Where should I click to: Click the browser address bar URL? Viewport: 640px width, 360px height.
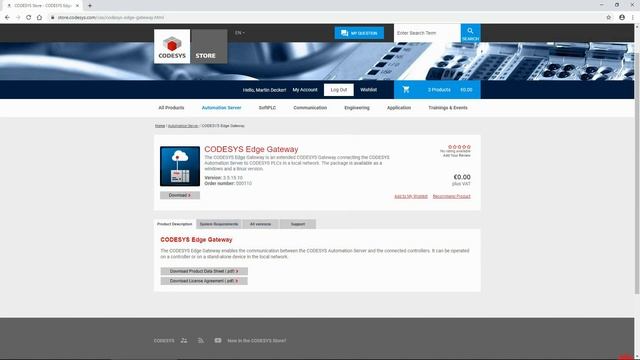pos(111,18)
